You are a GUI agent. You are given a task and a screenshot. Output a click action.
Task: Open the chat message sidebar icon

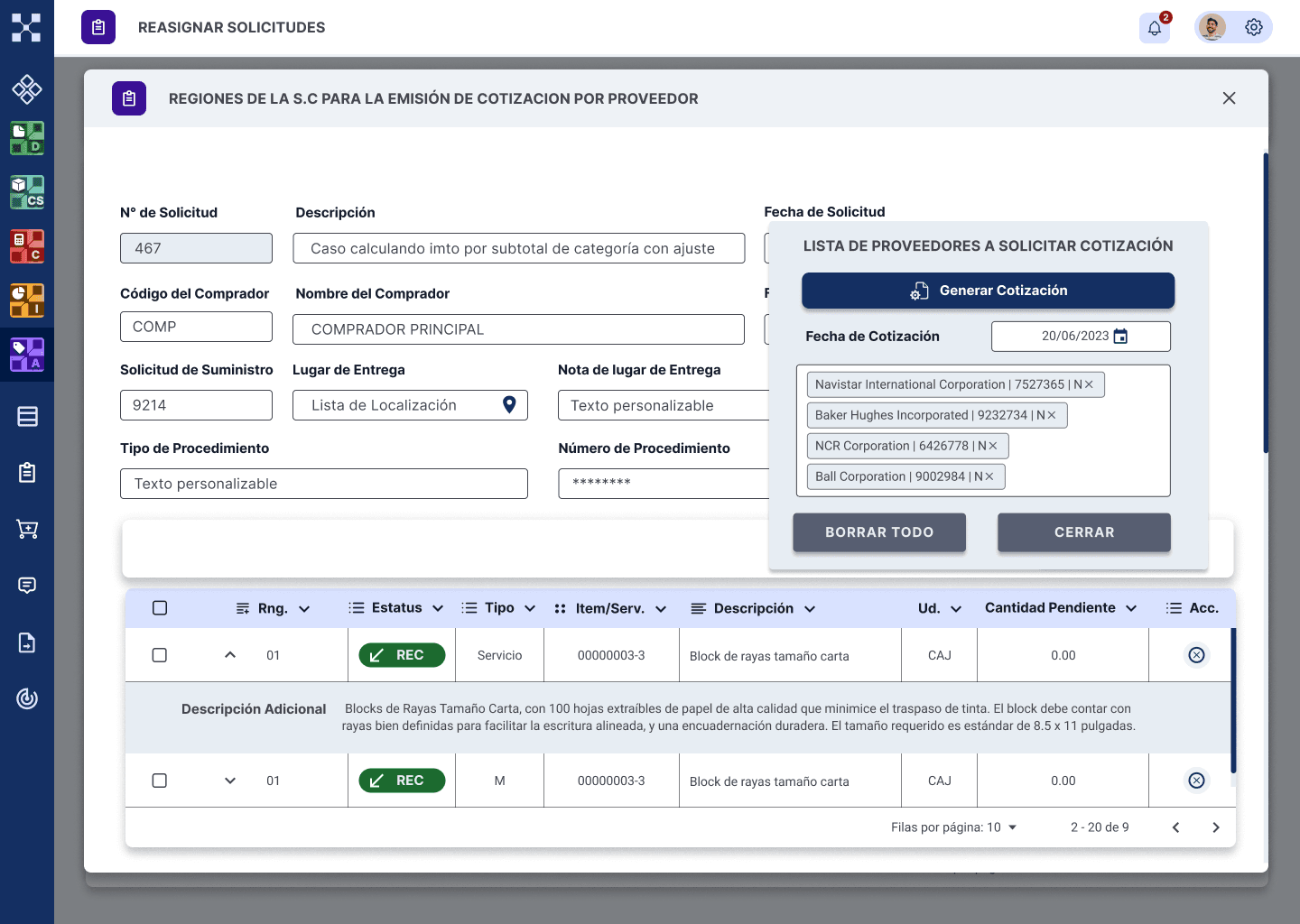click(x=27, y=586)
